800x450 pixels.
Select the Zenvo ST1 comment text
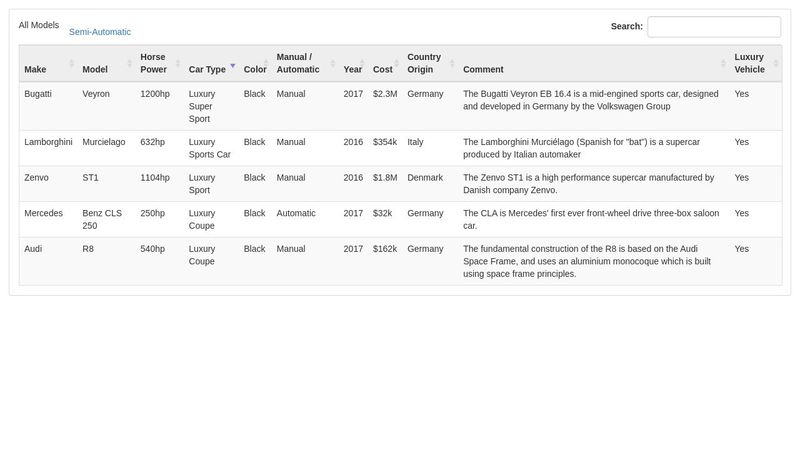(x=589, y=184)
